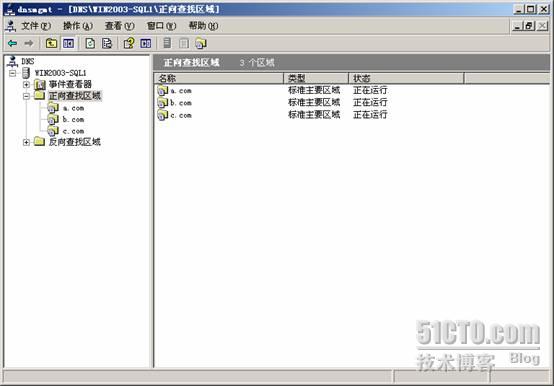
Task: Click the grayed server icon in toolbar
Action: pos(167,43)
